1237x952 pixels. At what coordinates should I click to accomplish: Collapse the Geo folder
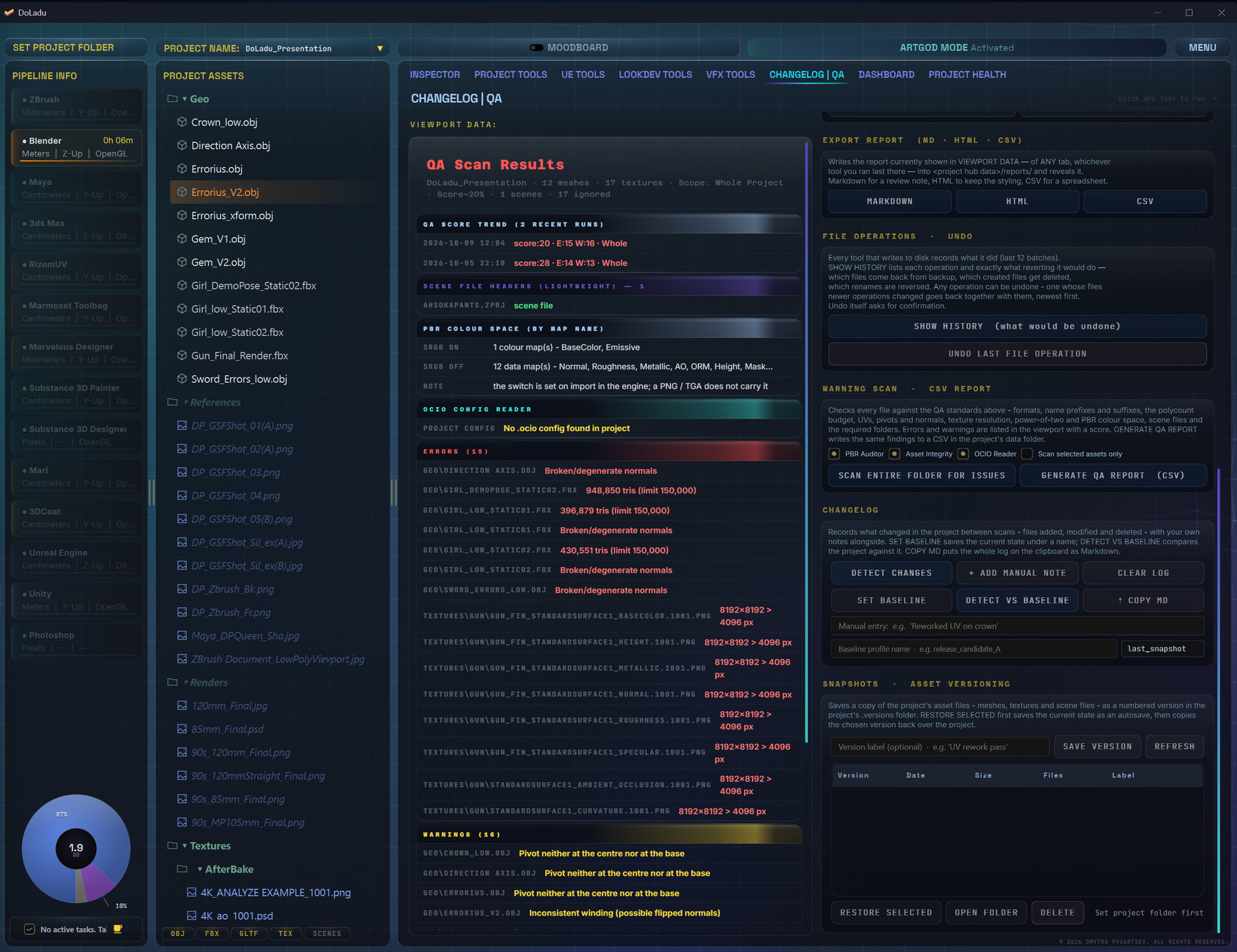(185, 99)
